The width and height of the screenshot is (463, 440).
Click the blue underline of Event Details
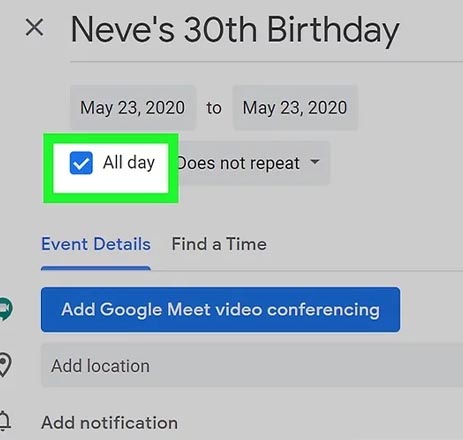tap(96, 268)
